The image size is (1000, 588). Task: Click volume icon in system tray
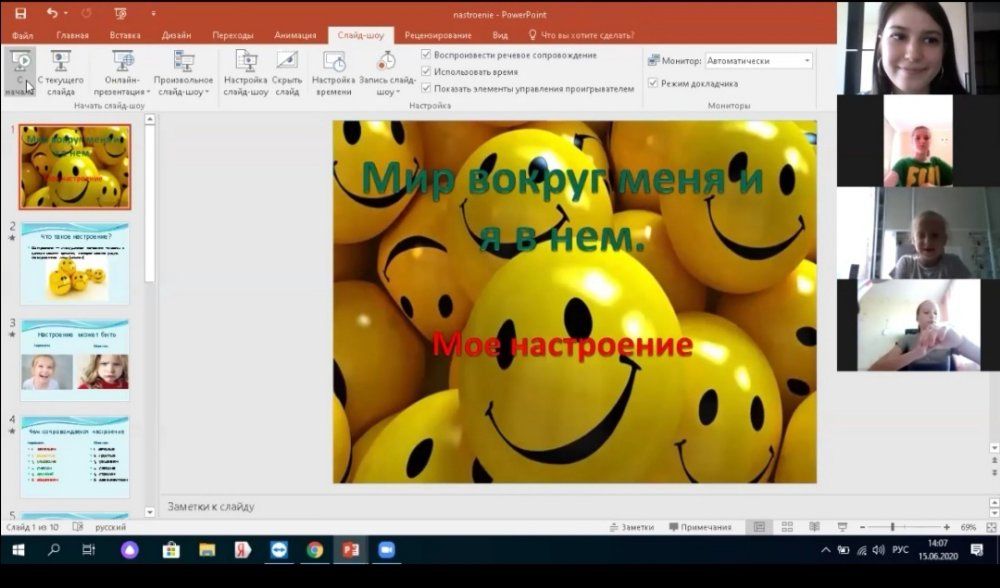pos(879,550)
